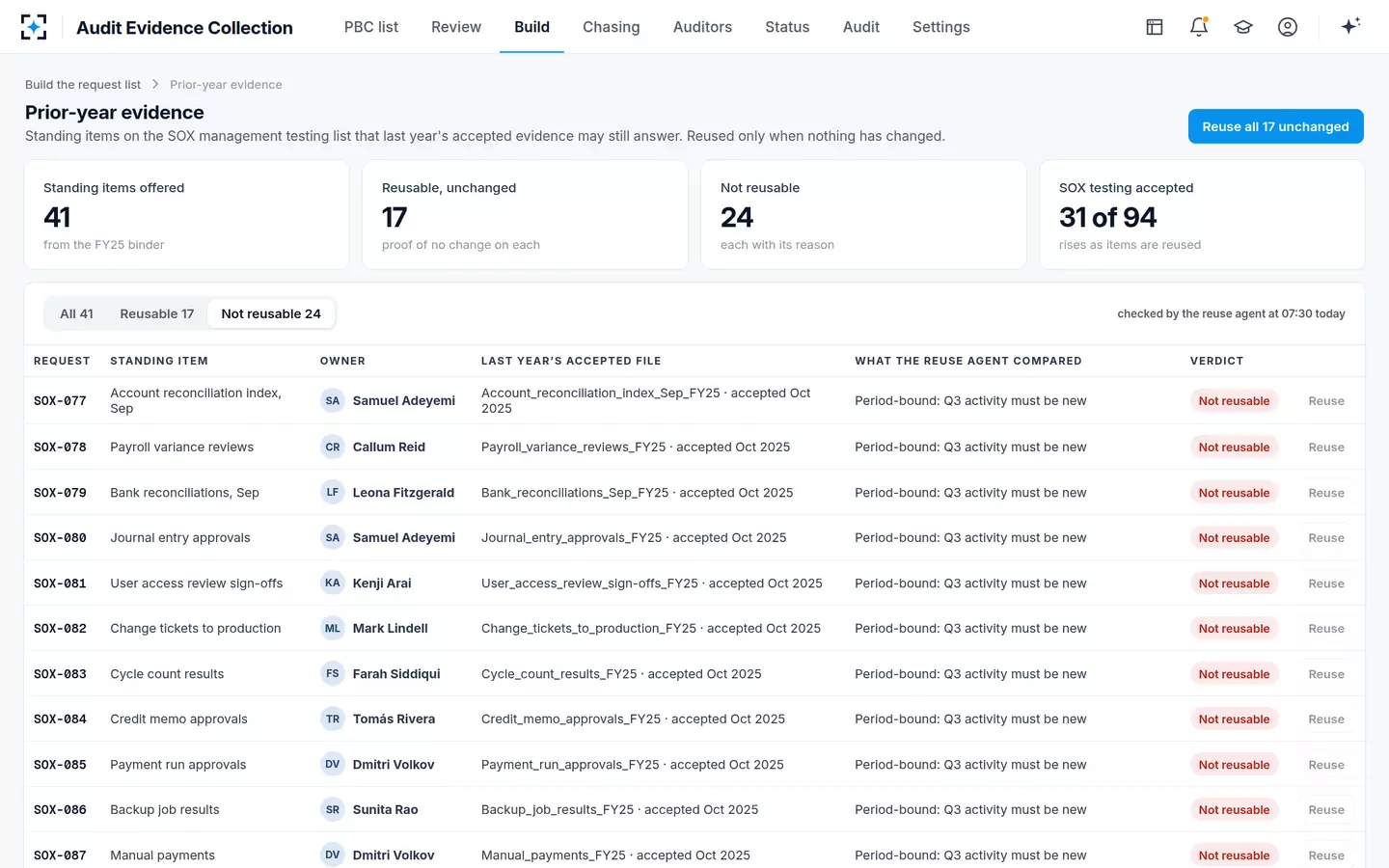This screenshot has height=868, width=1389.
Task: Click Farah Siddiqui's FS avatar
Action: point(333,673)
